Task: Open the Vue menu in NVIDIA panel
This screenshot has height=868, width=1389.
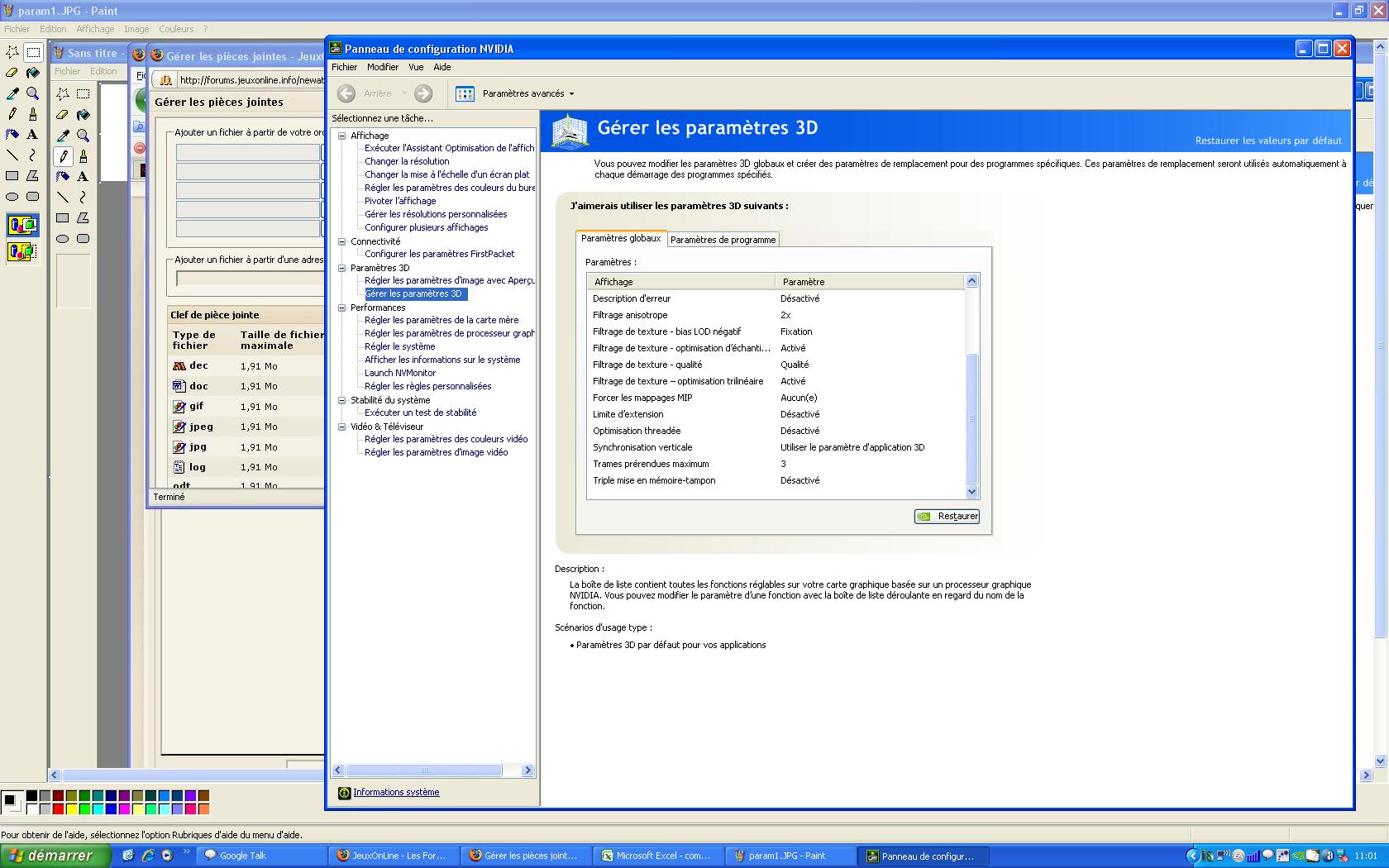Action: coord(416,67)
